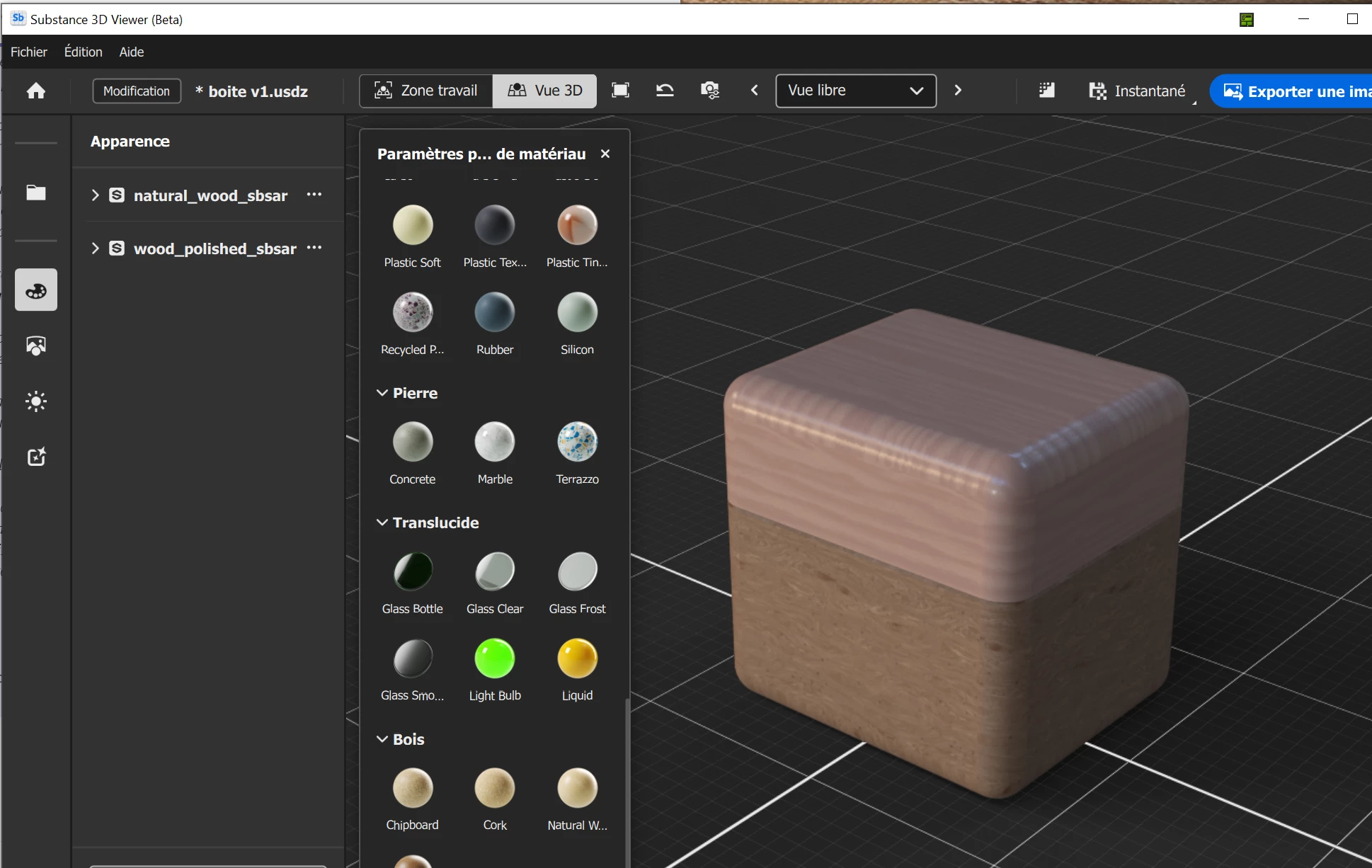Screen dimensions: 1372x868
Task: Open the Édition menu
Action: coord(83,52)
